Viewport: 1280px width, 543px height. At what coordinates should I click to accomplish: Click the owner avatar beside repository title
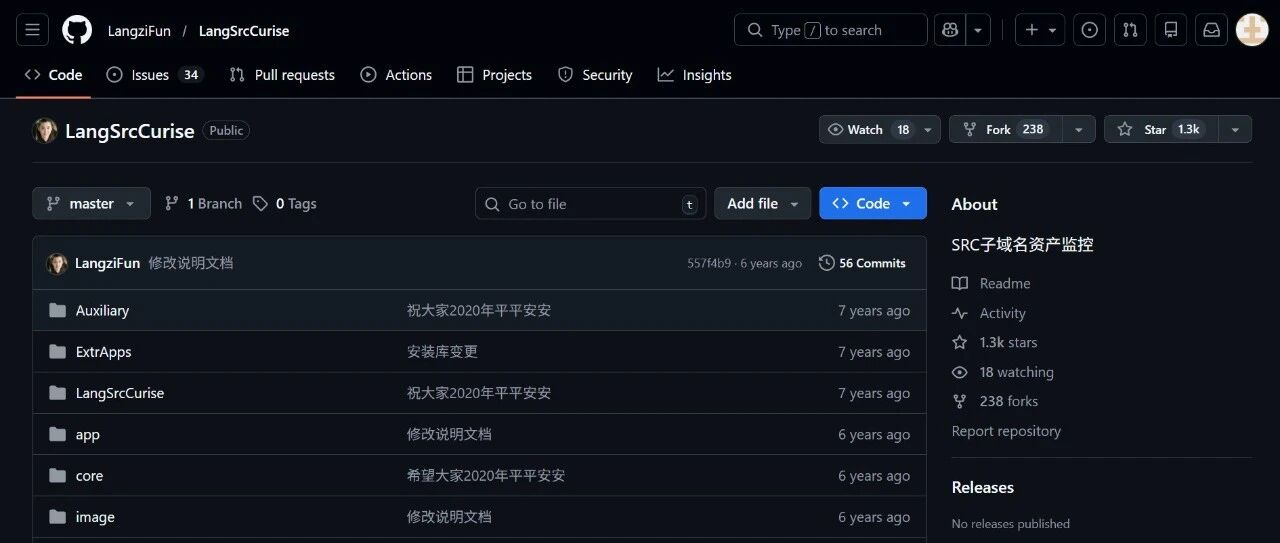point(45,130)
